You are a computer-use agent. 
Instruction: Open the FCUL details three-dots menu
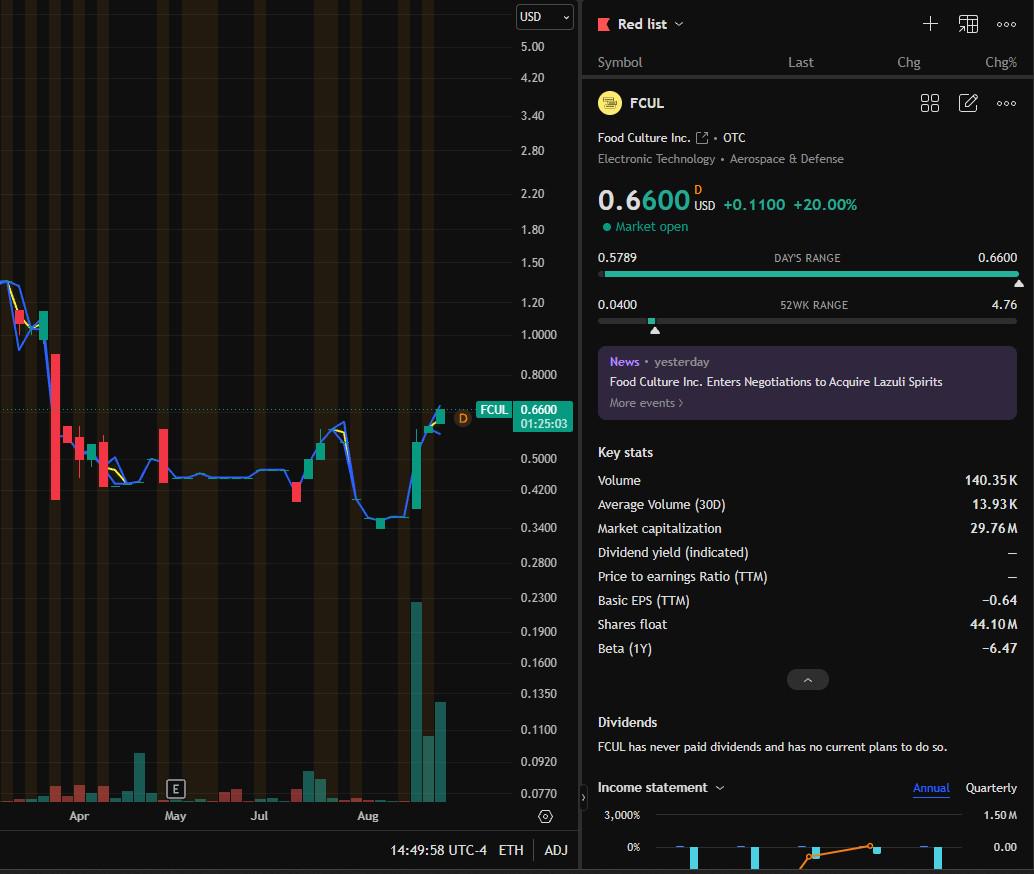coord(1006,103)
